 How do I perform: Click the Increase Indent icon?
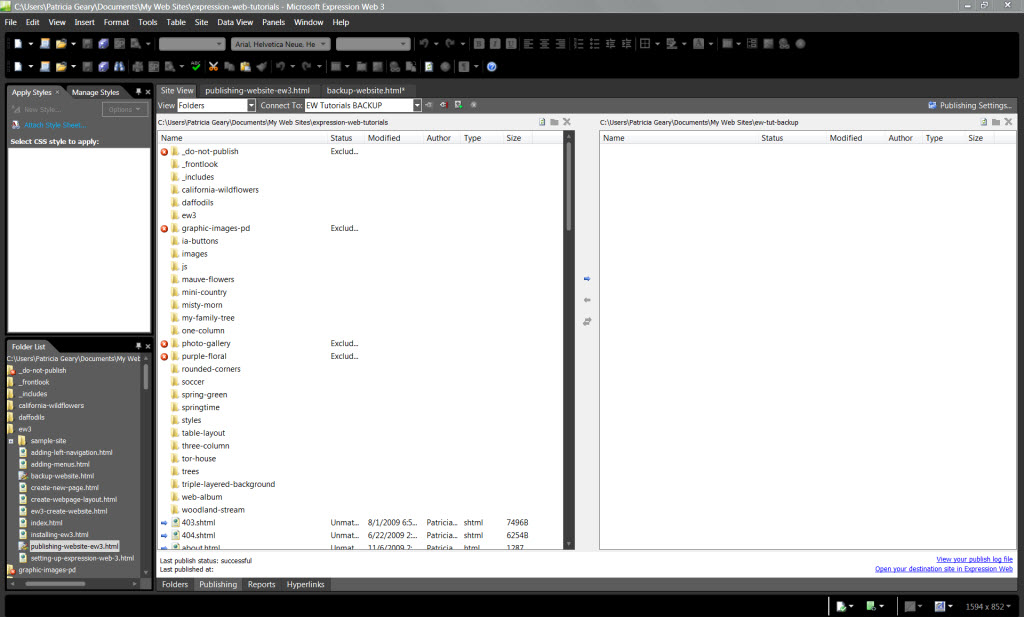click(x=627, y=44)
